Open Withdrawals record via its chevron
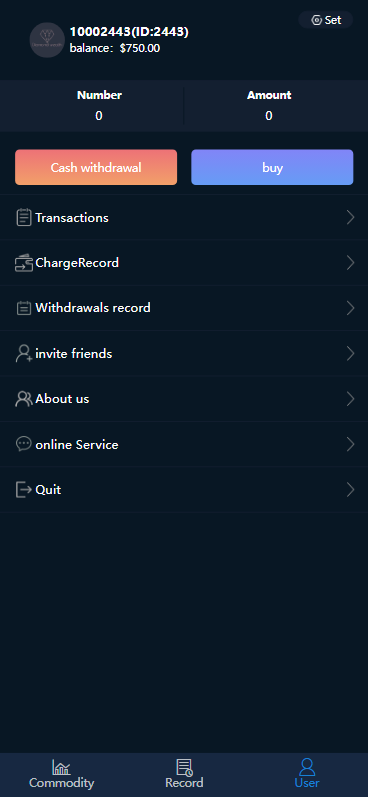Screen dimensions: 368x797 [x=350, y=308]
